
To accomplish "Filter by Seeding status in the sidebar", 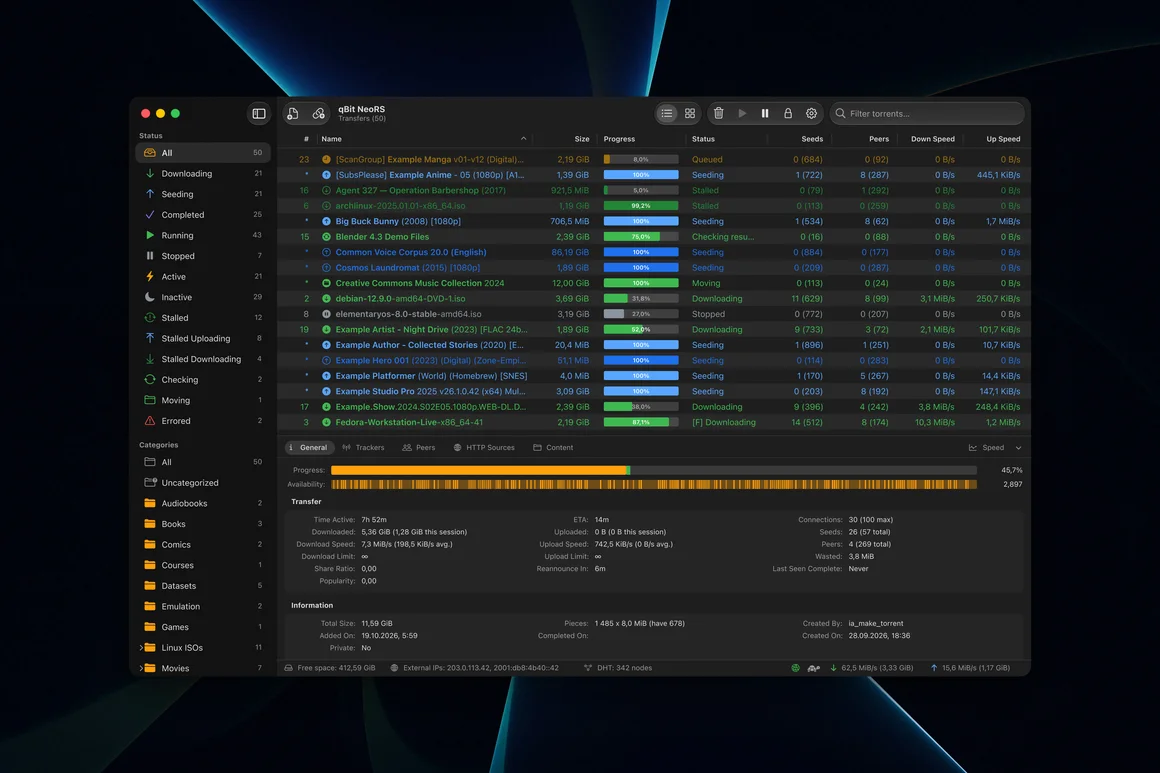I will click(x=203, y=194).
